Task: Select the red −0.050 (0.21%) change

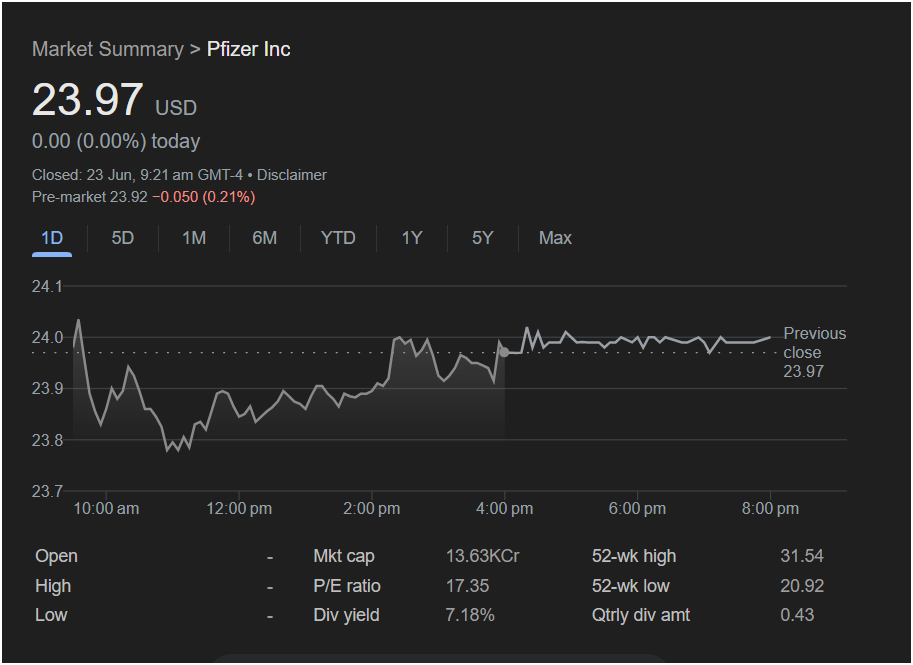Action: point(204,197)
